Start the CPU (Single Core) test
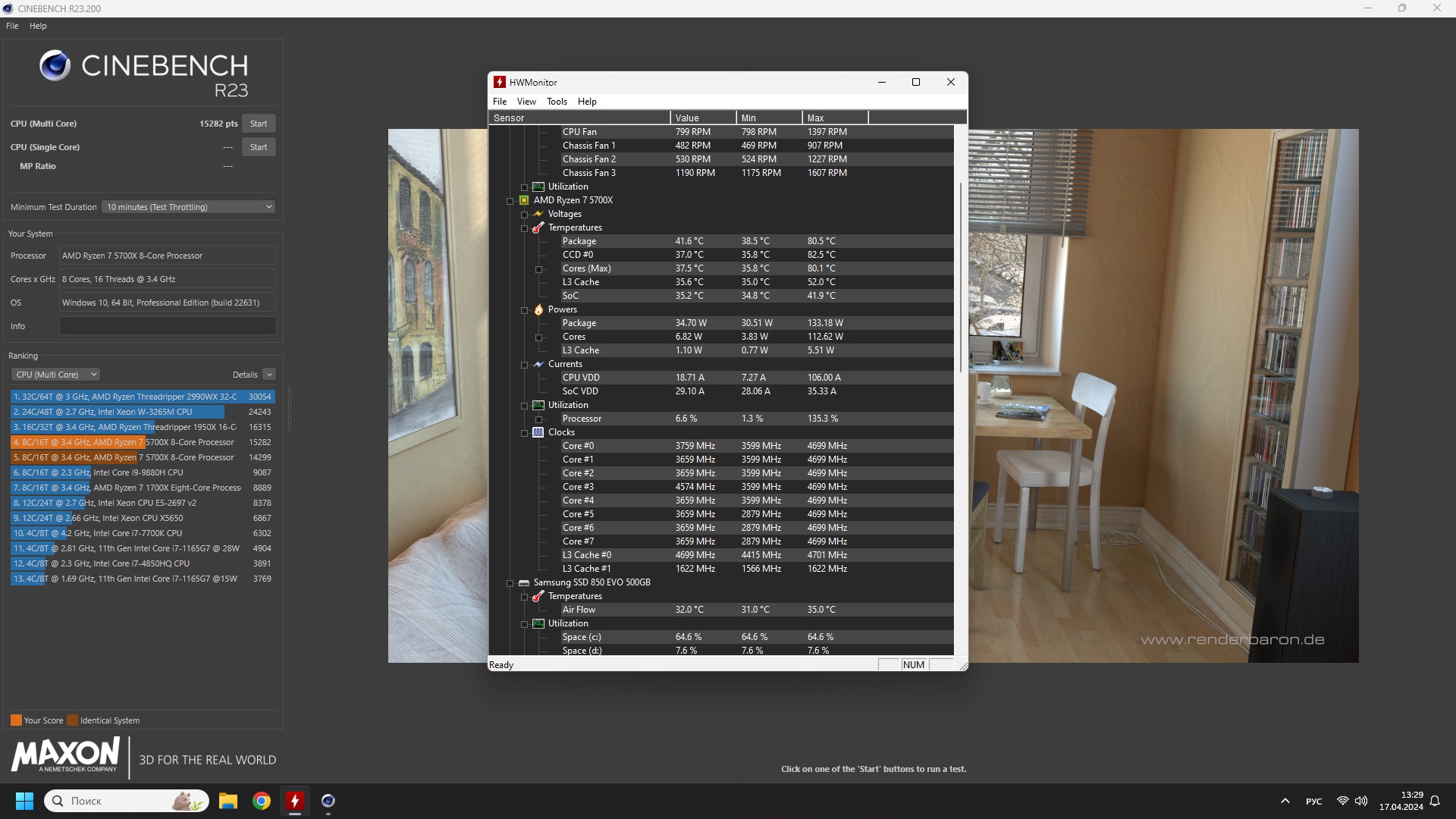Screen dimensions: 1456x819 coord(259,147)
